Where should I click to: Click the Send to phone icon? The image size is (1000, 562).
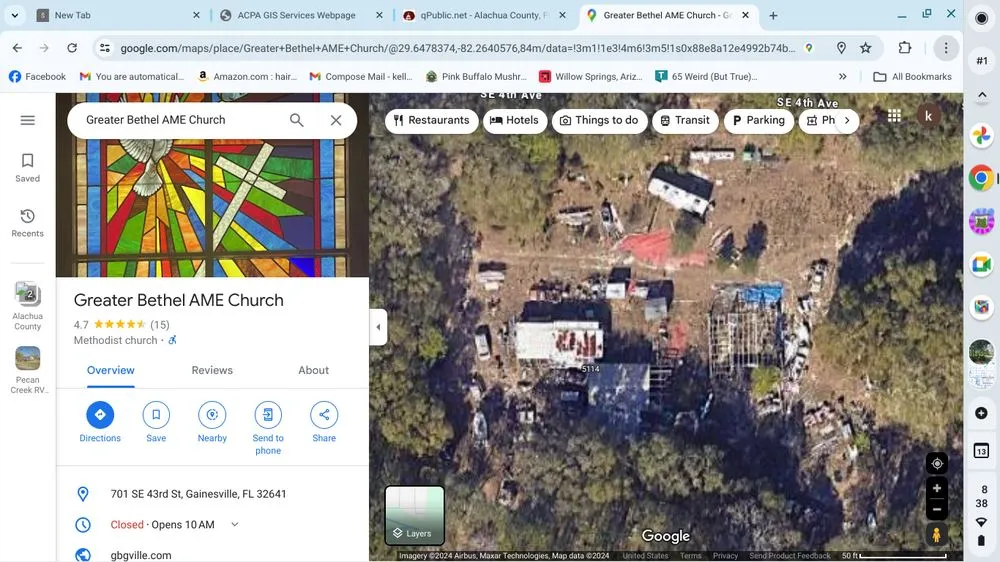tap(268, 415)
